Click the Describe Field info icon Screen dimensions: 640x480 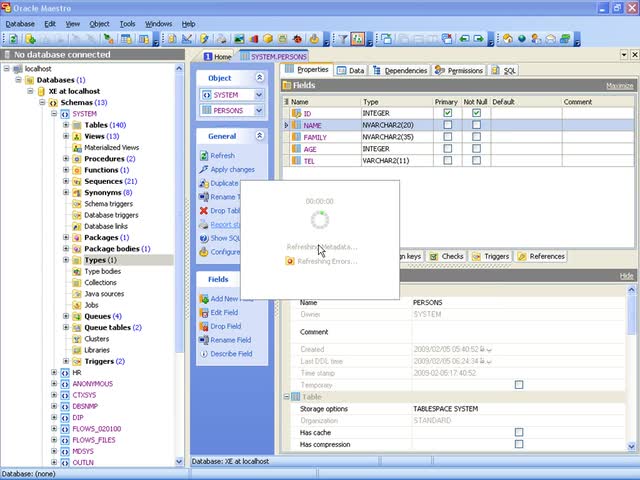click(x=204, y=354)
